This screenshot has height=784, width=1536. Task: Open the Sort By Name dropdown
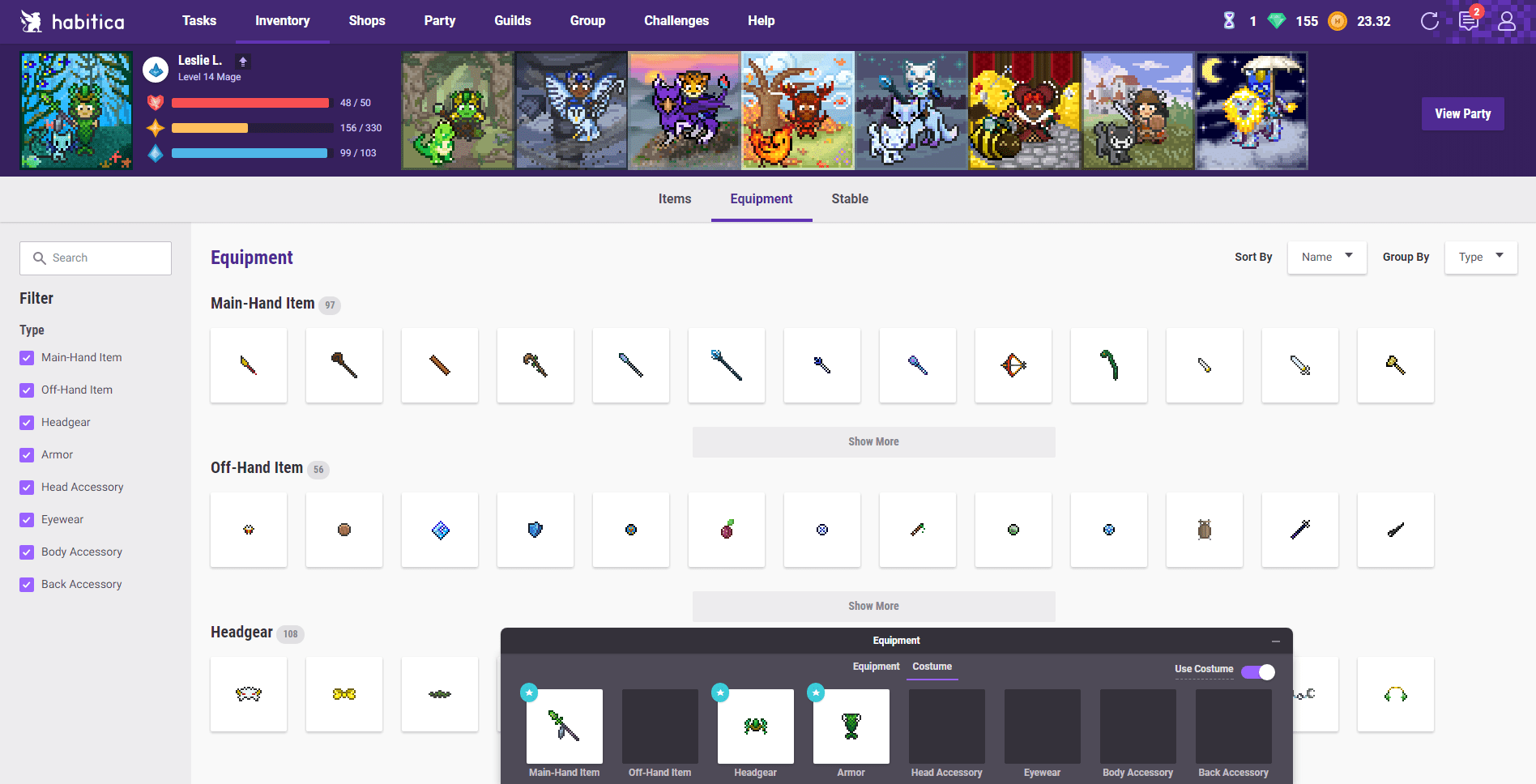[x=1327, y=257]
